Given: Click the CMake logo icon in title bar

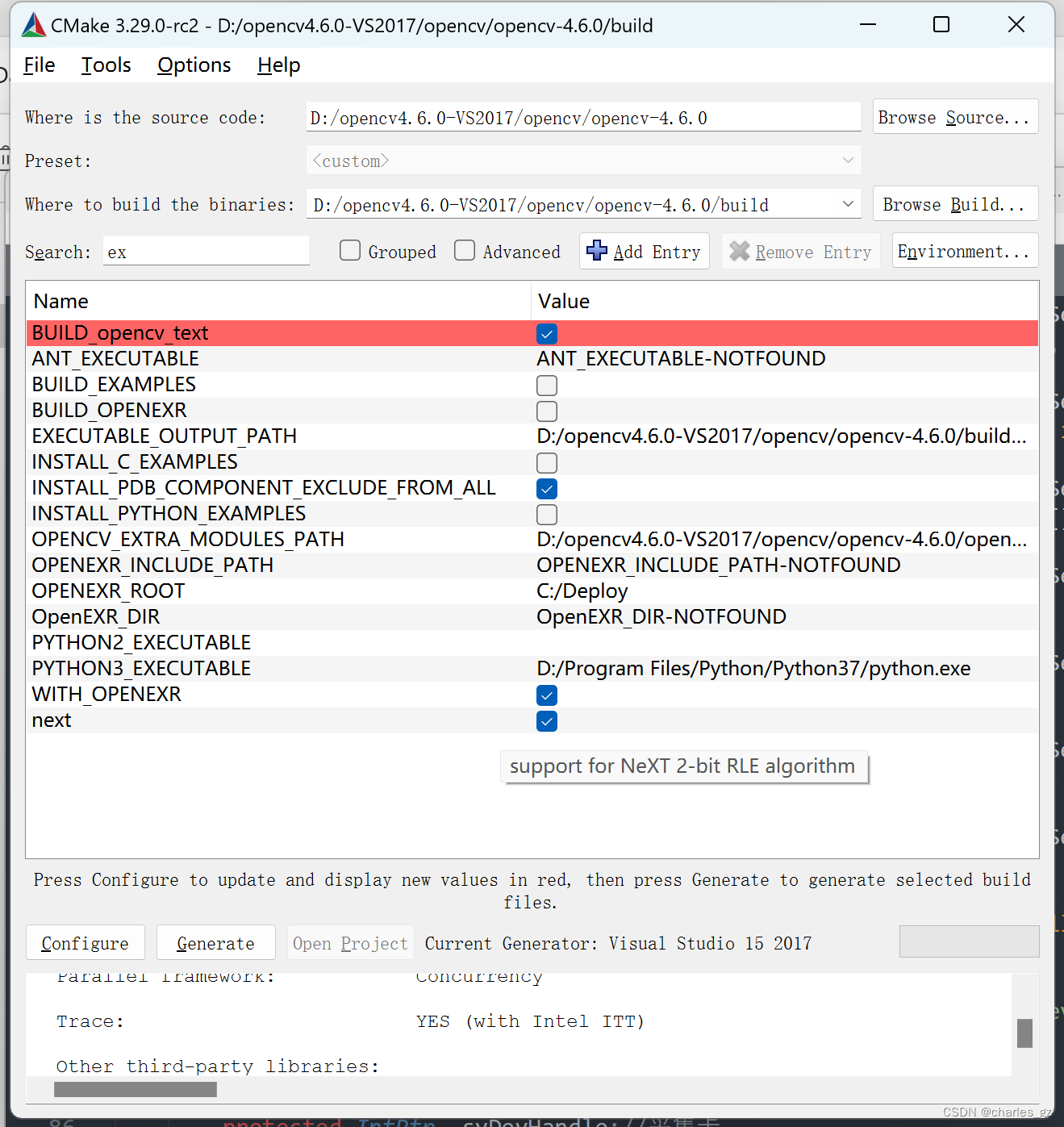Looking at the screenshot, I should 33,25.
